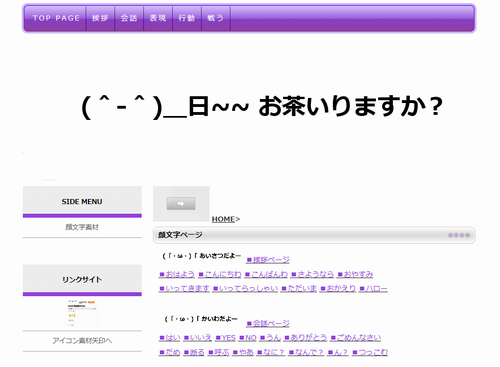Open the おやすみ kaomoji link
Viewport: 500px width, 367px height.
coord(355,274)
